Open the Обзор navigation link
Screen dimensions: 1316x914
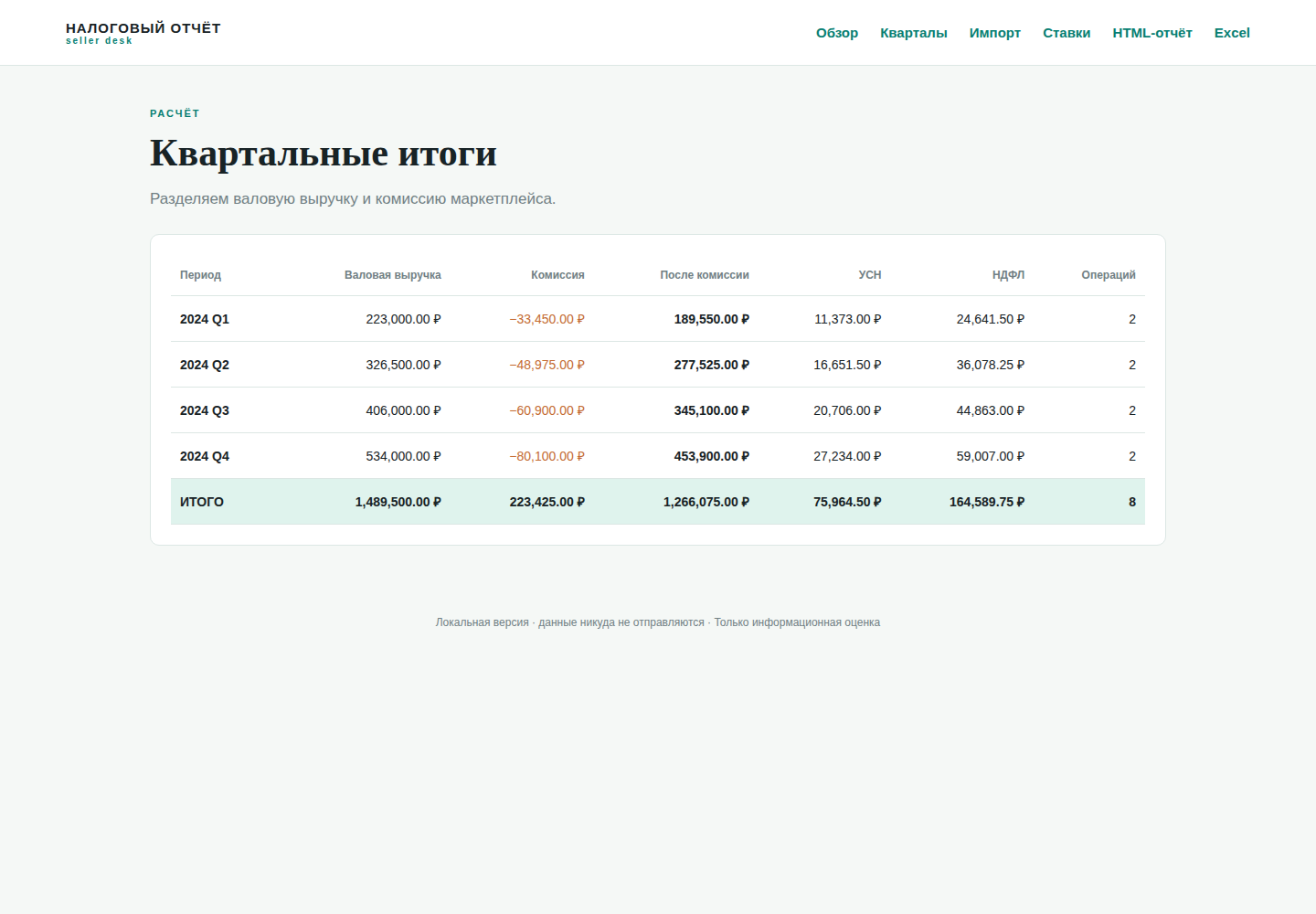click(836, 33)
